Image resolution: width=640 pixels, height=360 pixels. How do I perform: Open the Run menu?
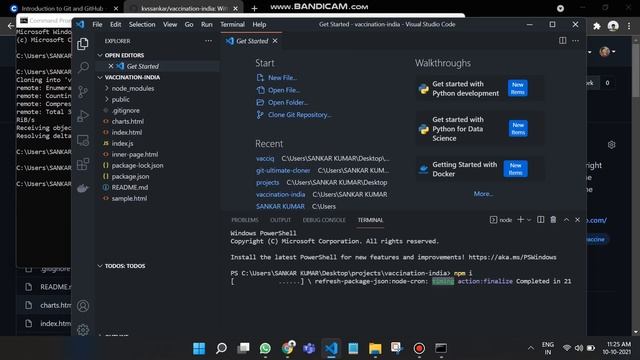point(207,24)
